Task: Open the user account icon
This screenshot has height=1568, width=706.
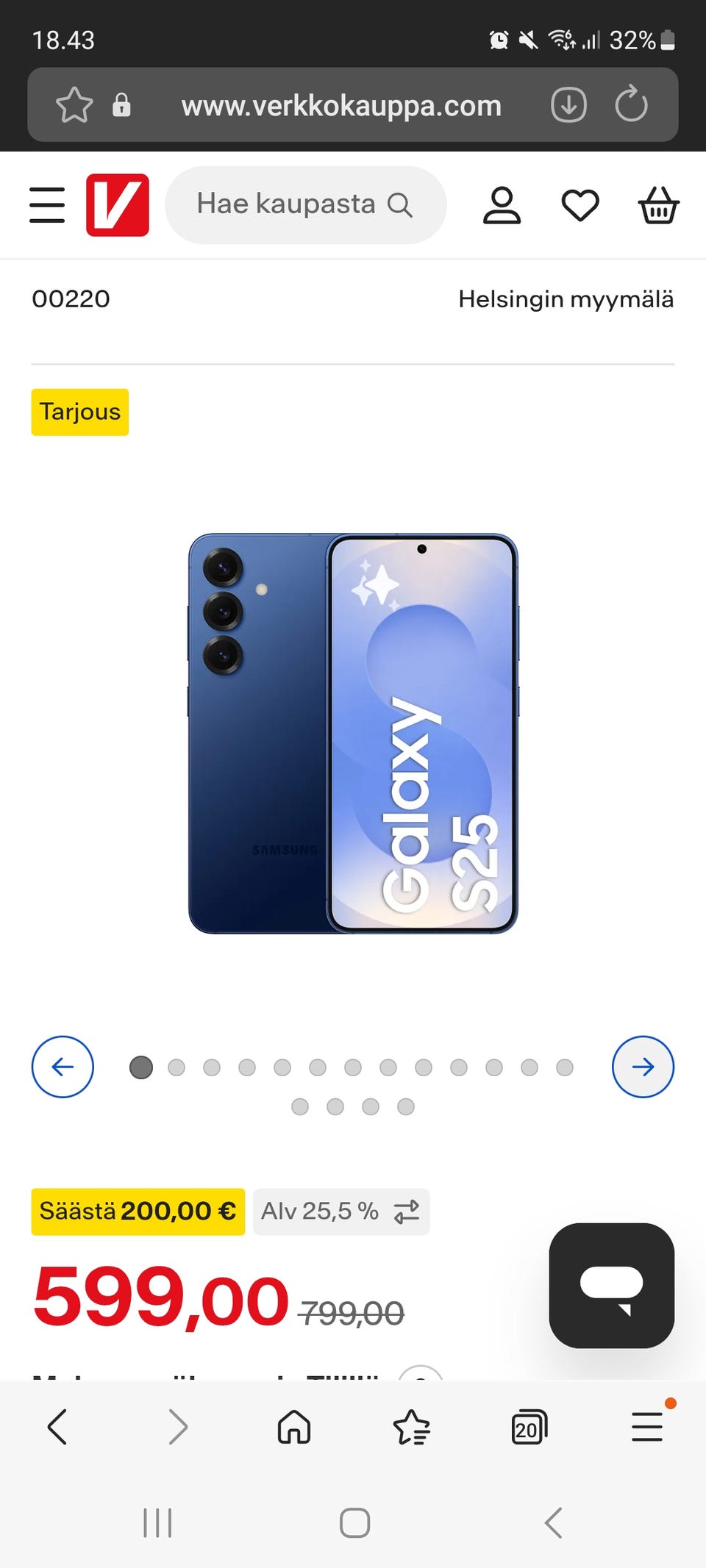Action: [x=502, y=205]
